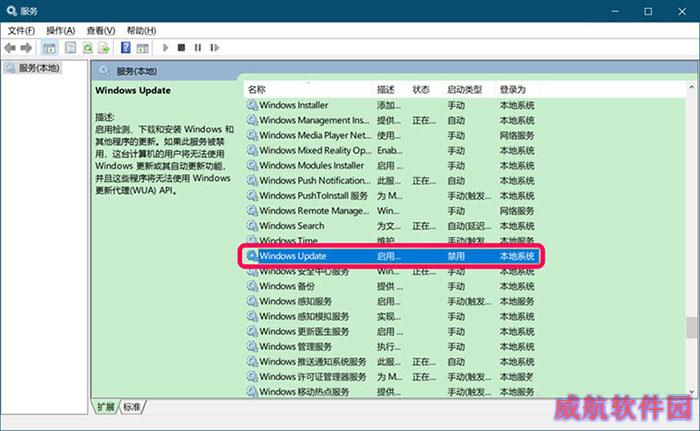Select the Windows 更新医生服务 row
This screenshot has height=431, width=700.
391,331
